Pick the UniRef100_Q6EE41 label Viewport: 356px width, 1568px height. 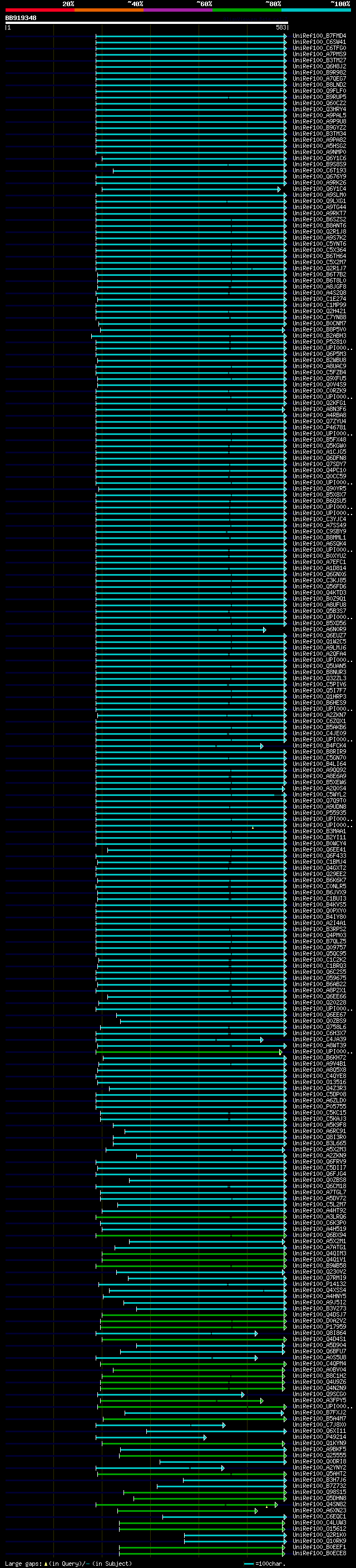(319, 850)
